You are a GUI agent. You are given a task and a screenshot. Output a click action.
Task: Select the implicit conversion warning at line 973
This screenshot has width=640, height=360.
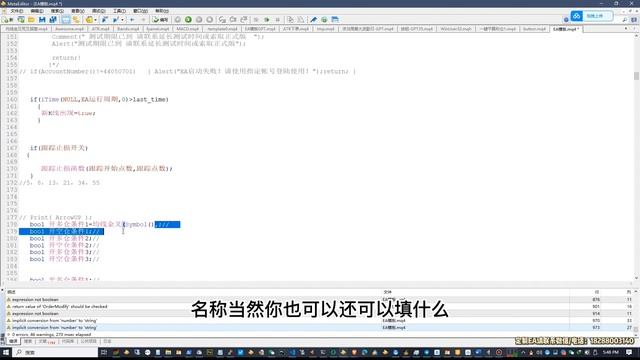click(318, 327)
